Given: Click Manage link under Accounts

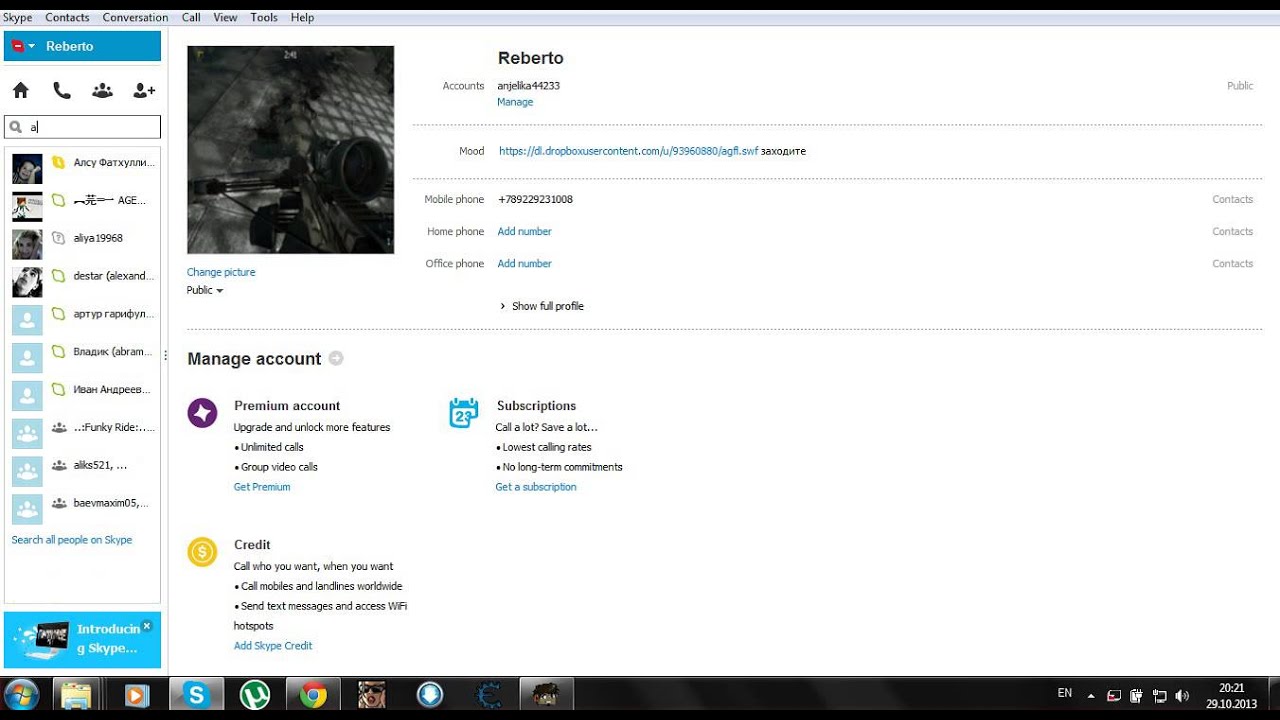Looking at the screenshot, I should click(515, 102).
